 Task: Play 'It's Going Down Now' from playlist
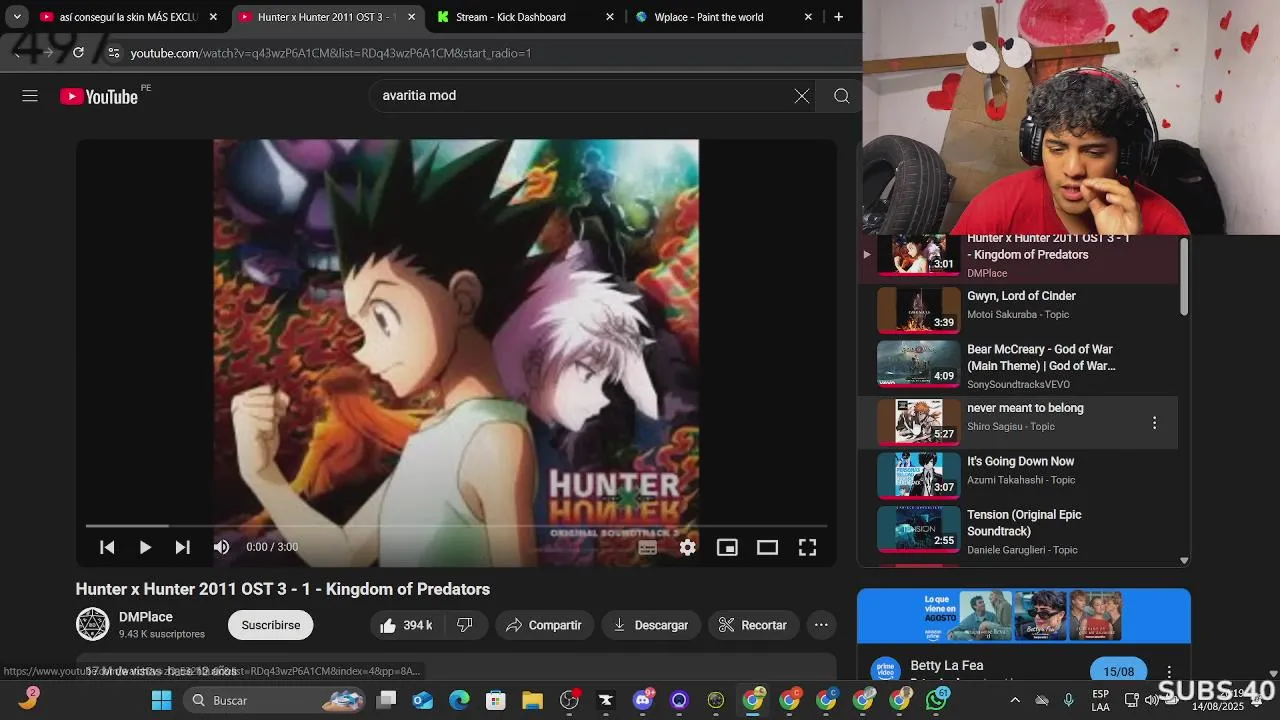click(x=1017, y=475)
